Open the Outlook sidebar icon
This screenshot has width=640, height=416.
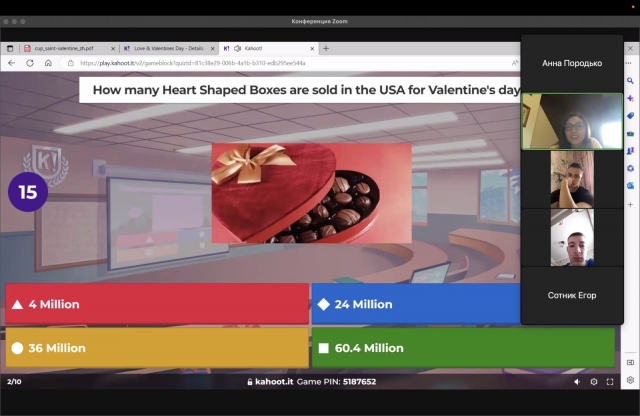[x=630, y=186]
